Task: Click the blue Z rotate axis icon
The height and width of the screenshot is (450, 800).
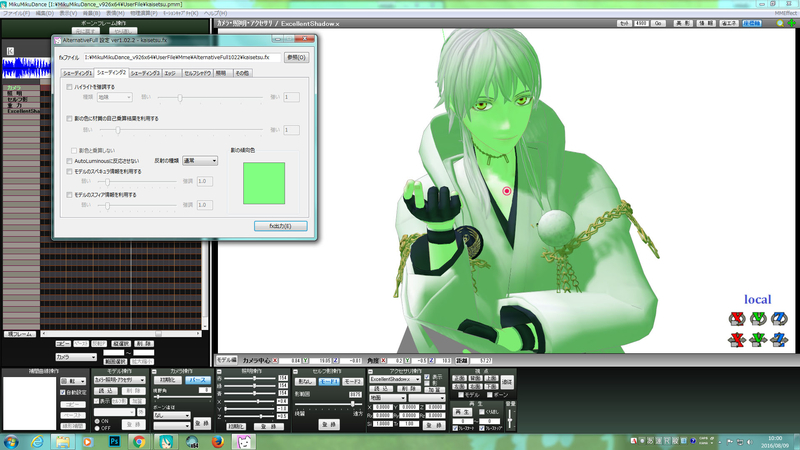Action: pos(779,318)
